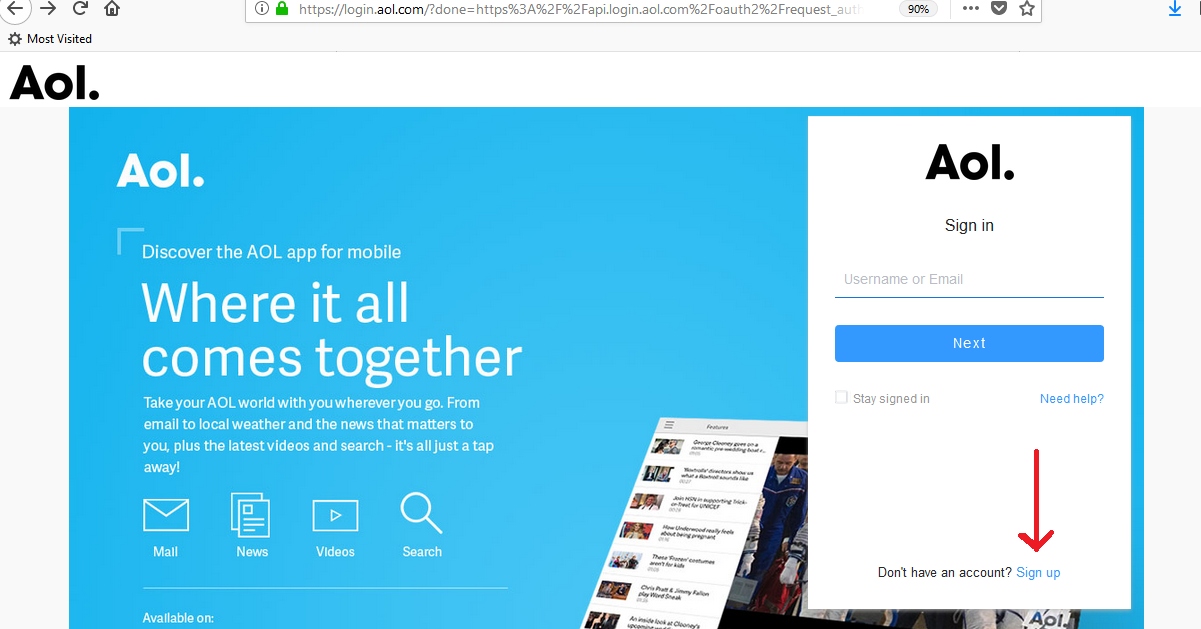The width and height of the screenshot is (1201, 629).
Task: Click the green secure connection padlock
Action: 282,9
